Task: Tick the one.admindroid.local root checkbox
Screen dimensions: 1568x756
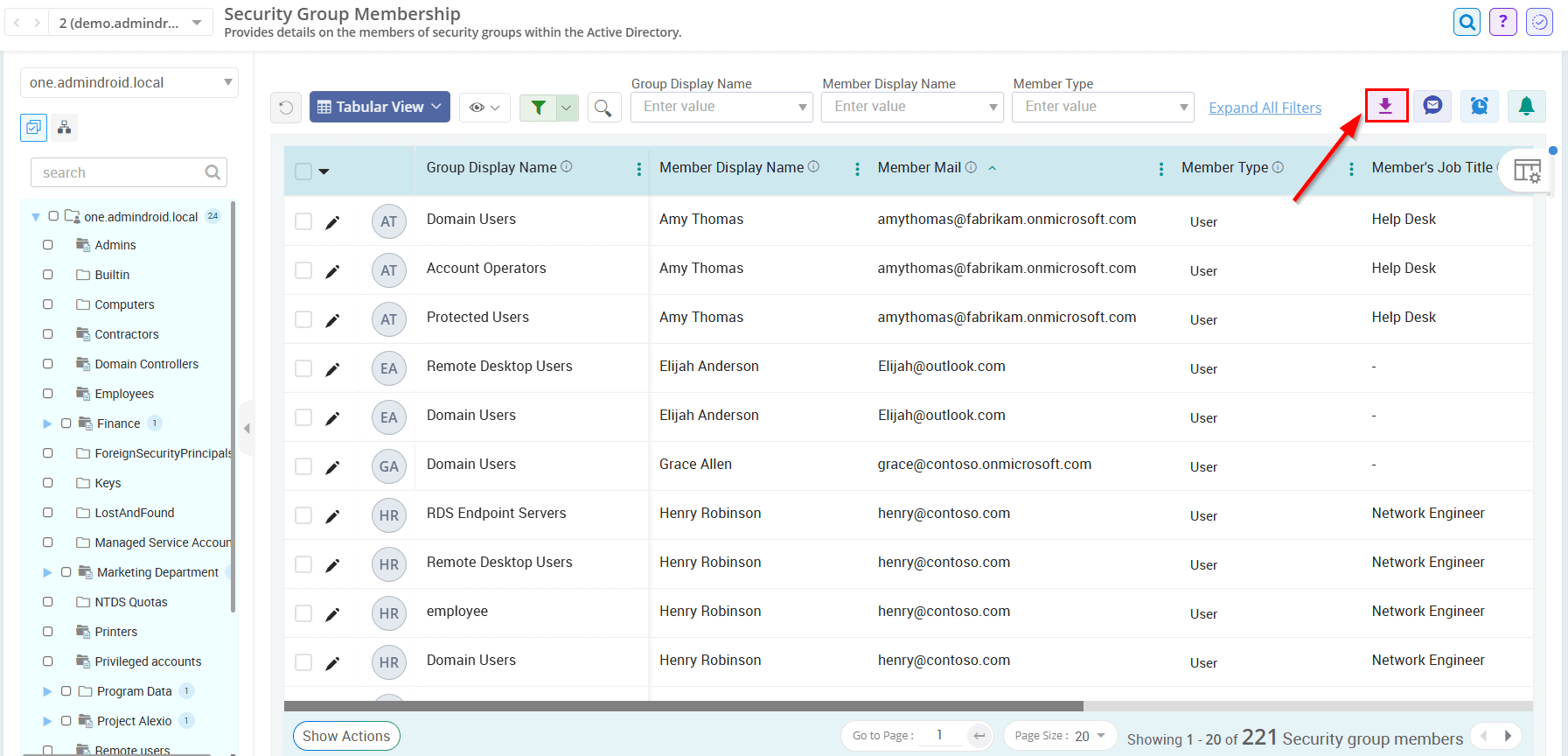Action: coord(53,216)
